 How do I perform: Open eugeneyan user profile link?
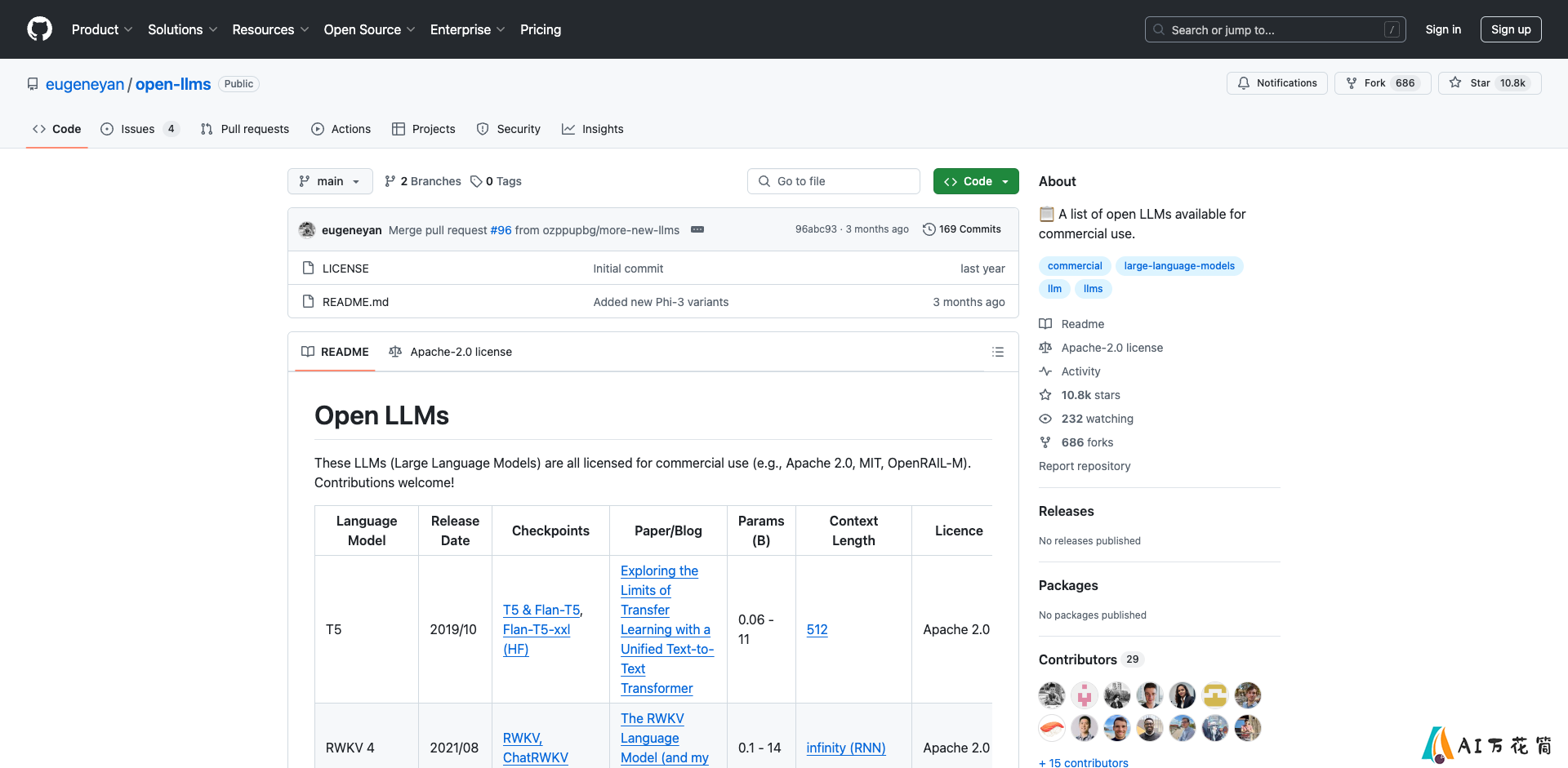[85, 84]
